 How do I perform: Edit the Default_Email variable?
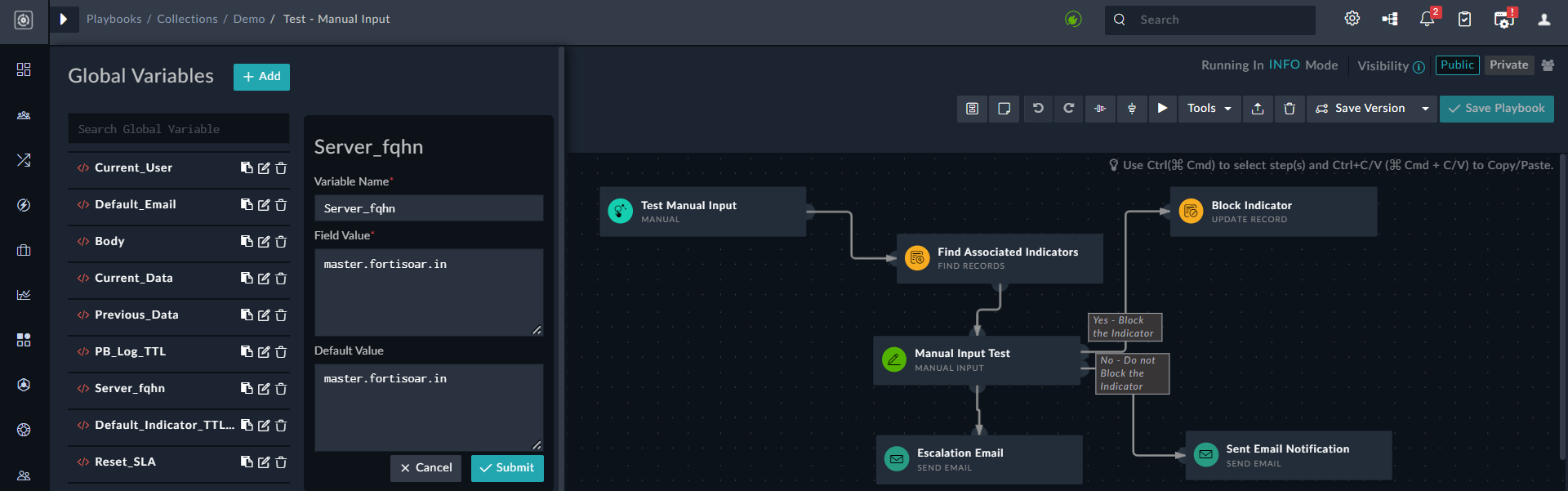point(264,205)
